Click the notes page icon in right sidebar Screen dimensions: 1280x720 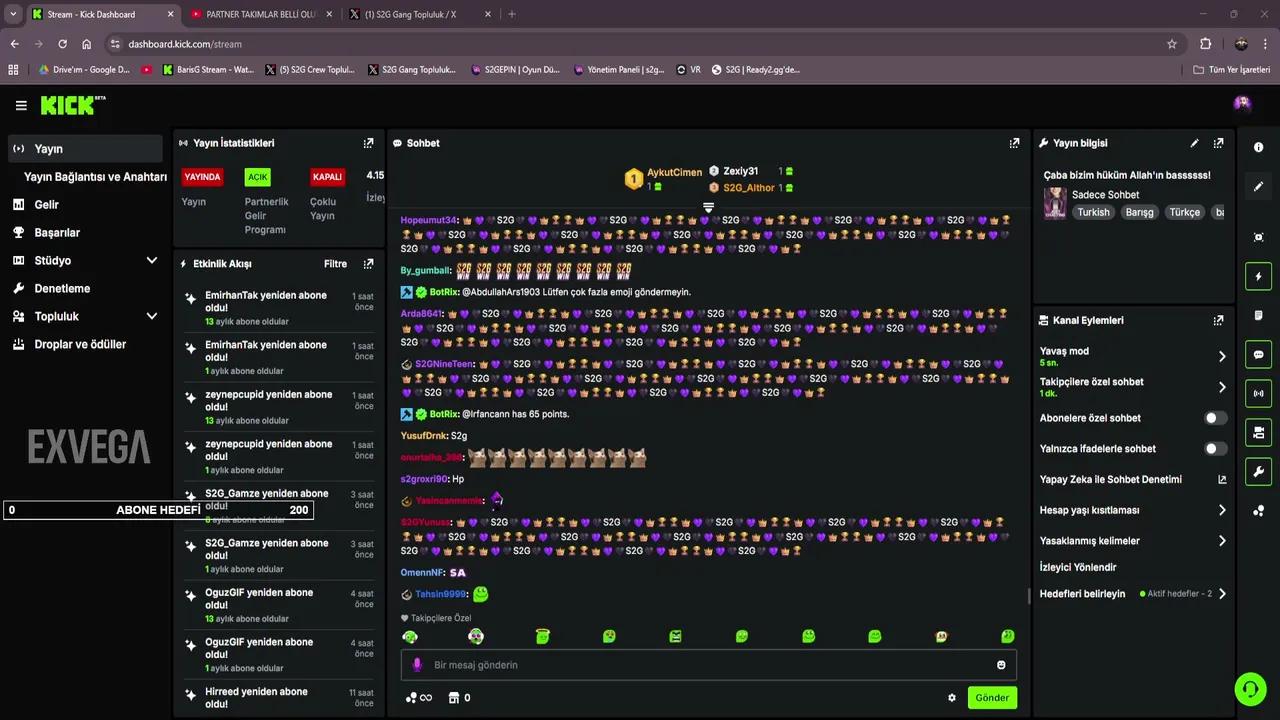(1258, 315)
